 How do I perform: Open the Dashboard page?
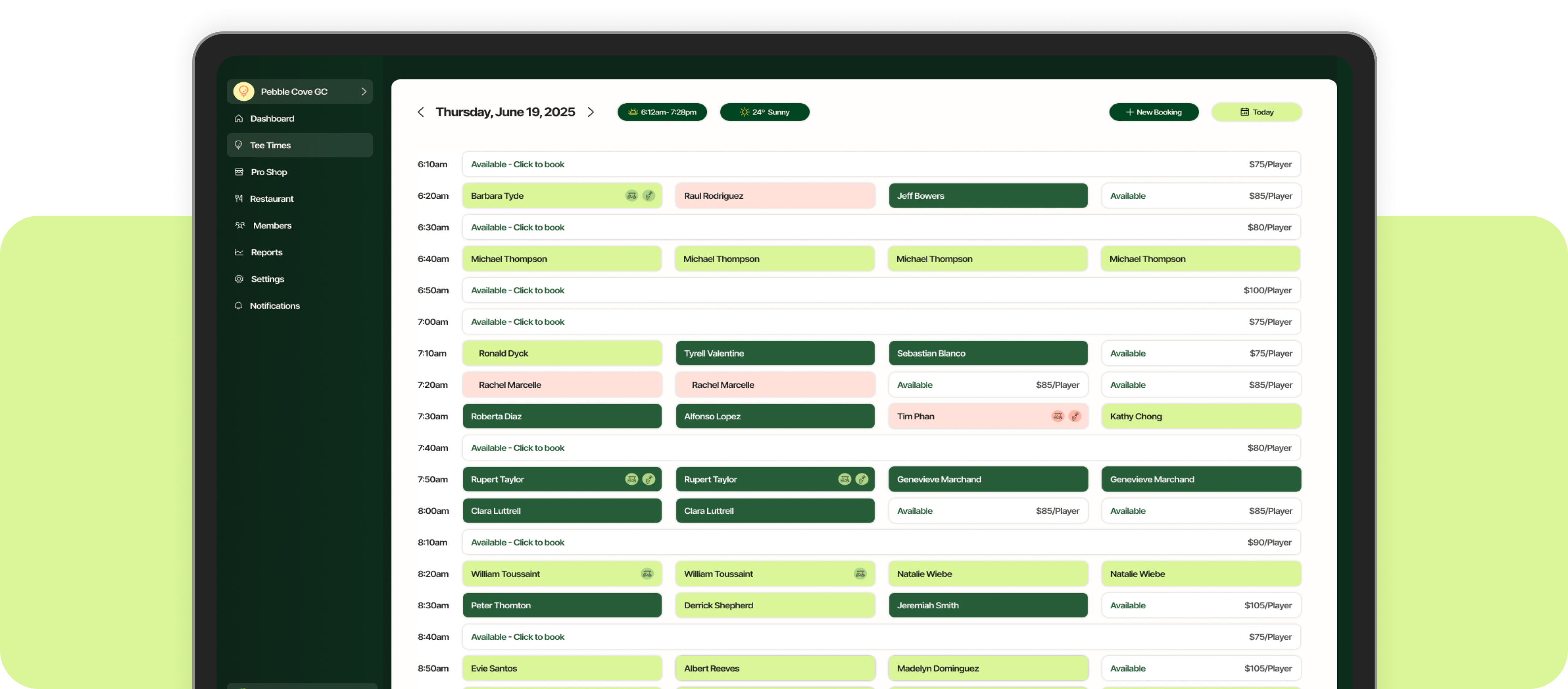click(x=300, y=118)
